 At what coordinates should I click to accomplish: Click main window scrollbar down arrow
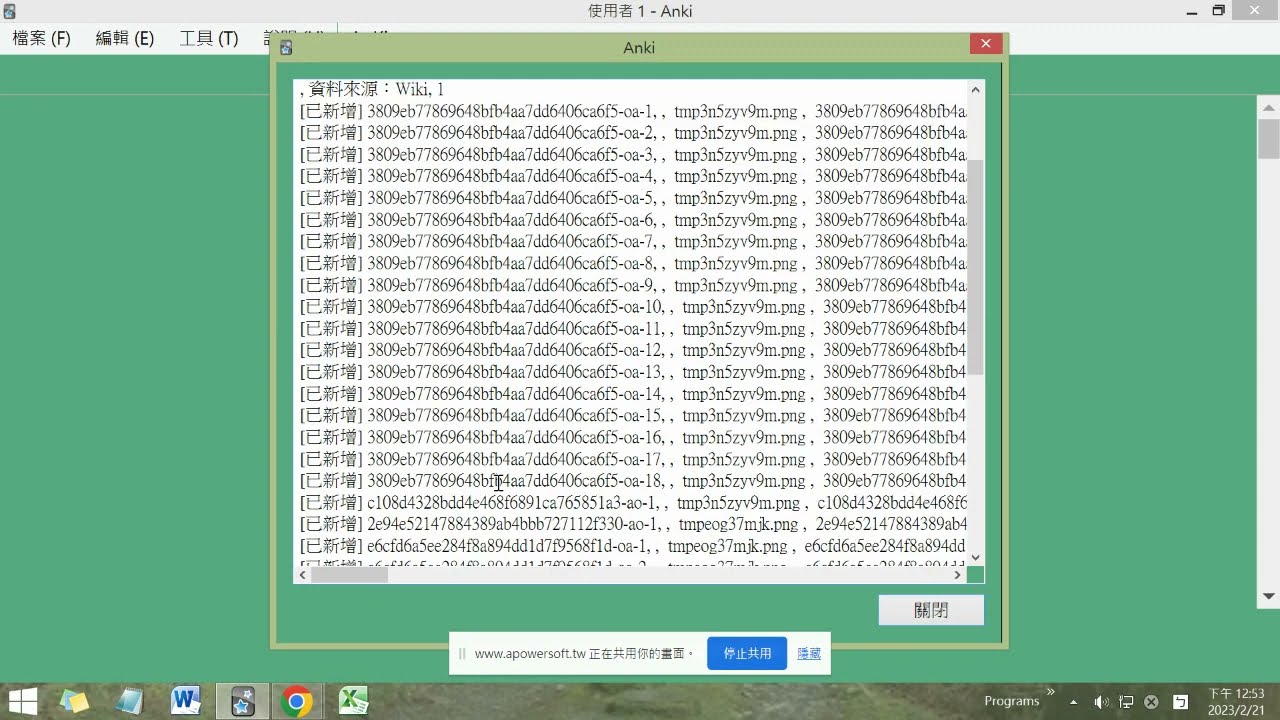click(x=1269, y=597)
